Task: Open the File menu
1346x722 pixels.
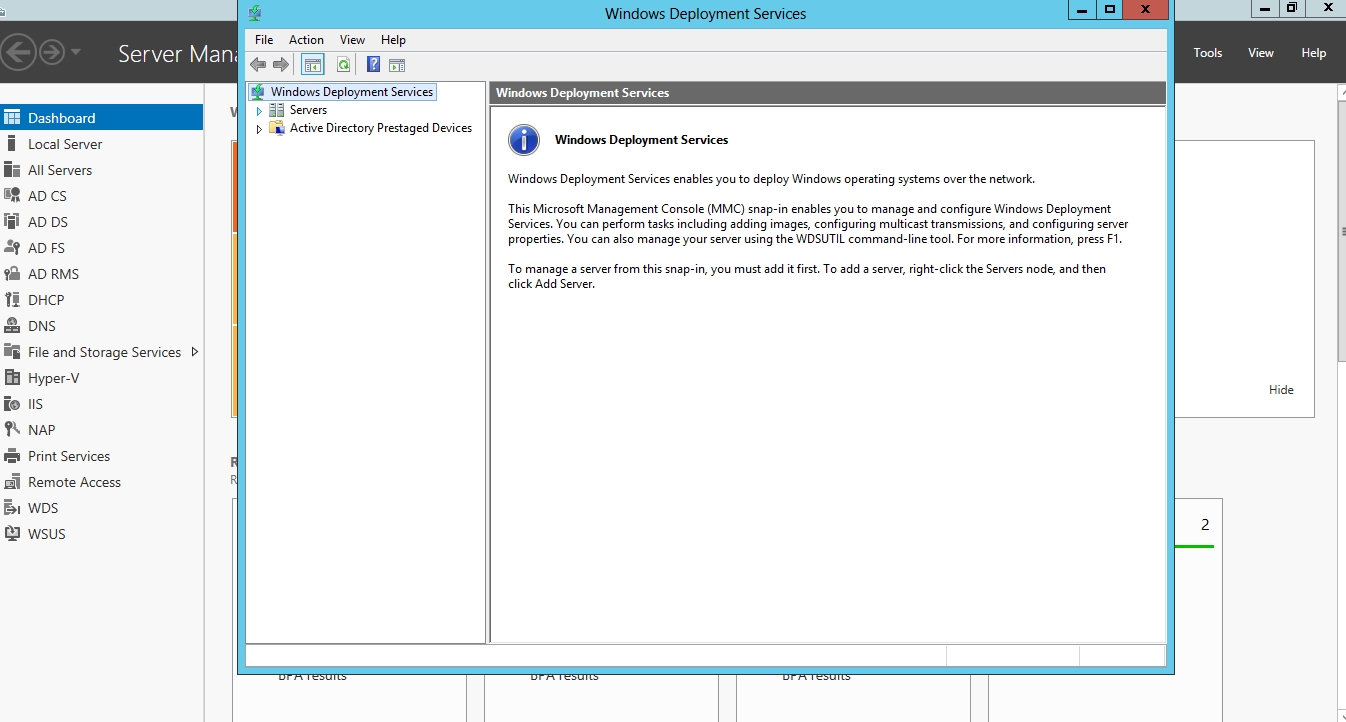Action: pyautogui.click(x=264, y=40)
